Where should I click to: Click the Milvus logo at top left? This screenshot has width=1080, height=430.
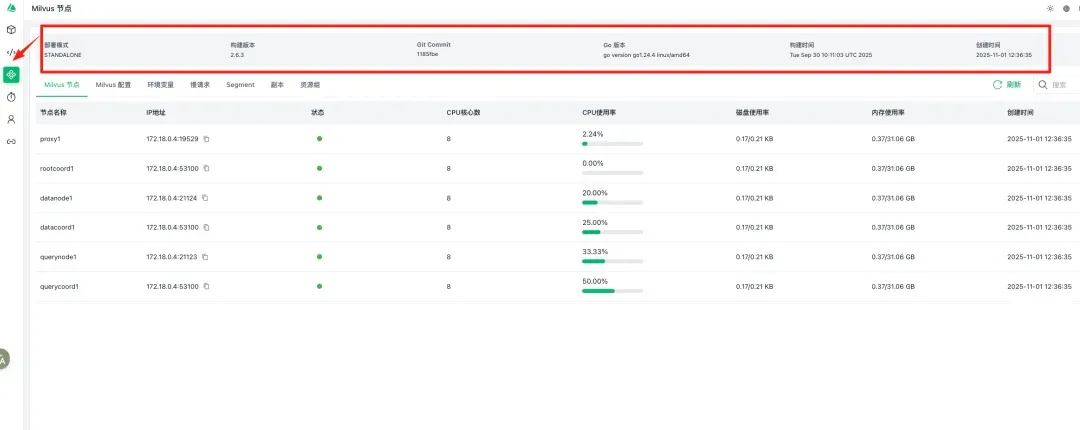pyautogui.click(x=11, y=8)
